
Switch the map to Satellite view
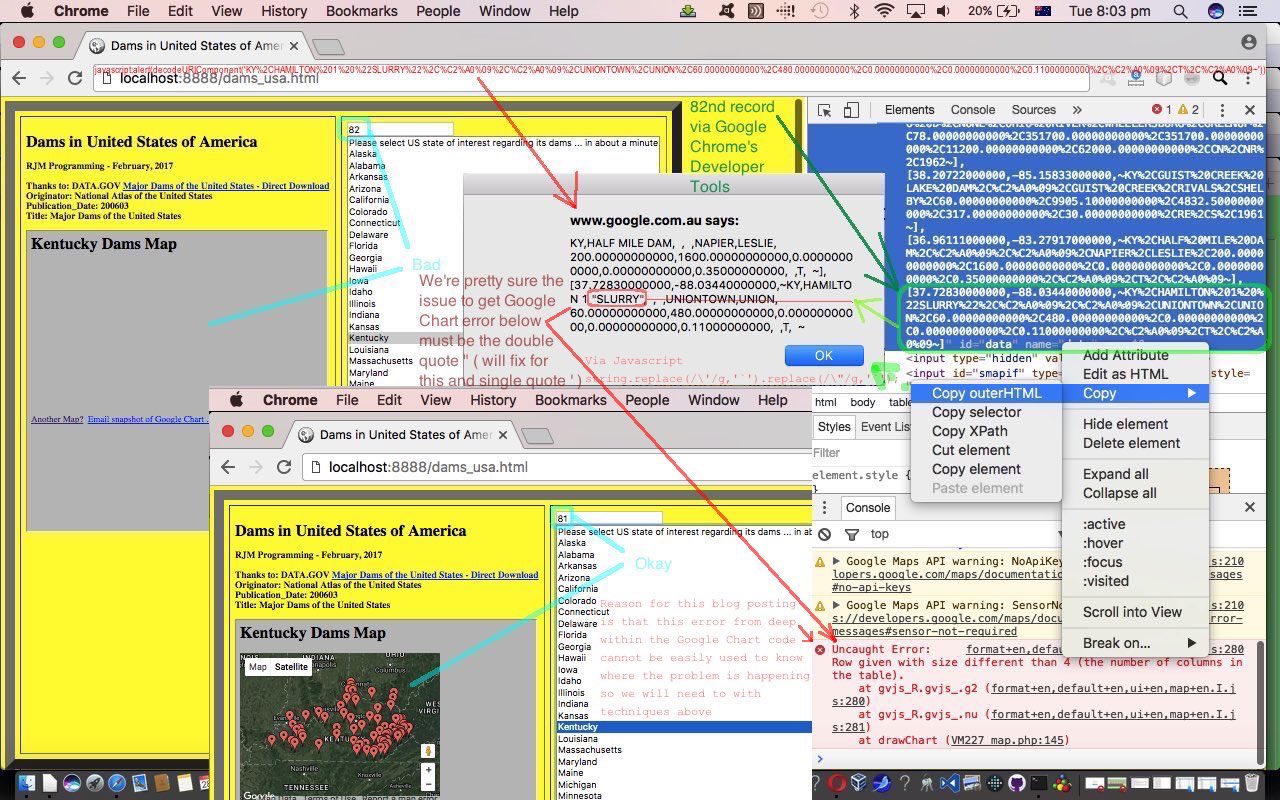point(291,667)
